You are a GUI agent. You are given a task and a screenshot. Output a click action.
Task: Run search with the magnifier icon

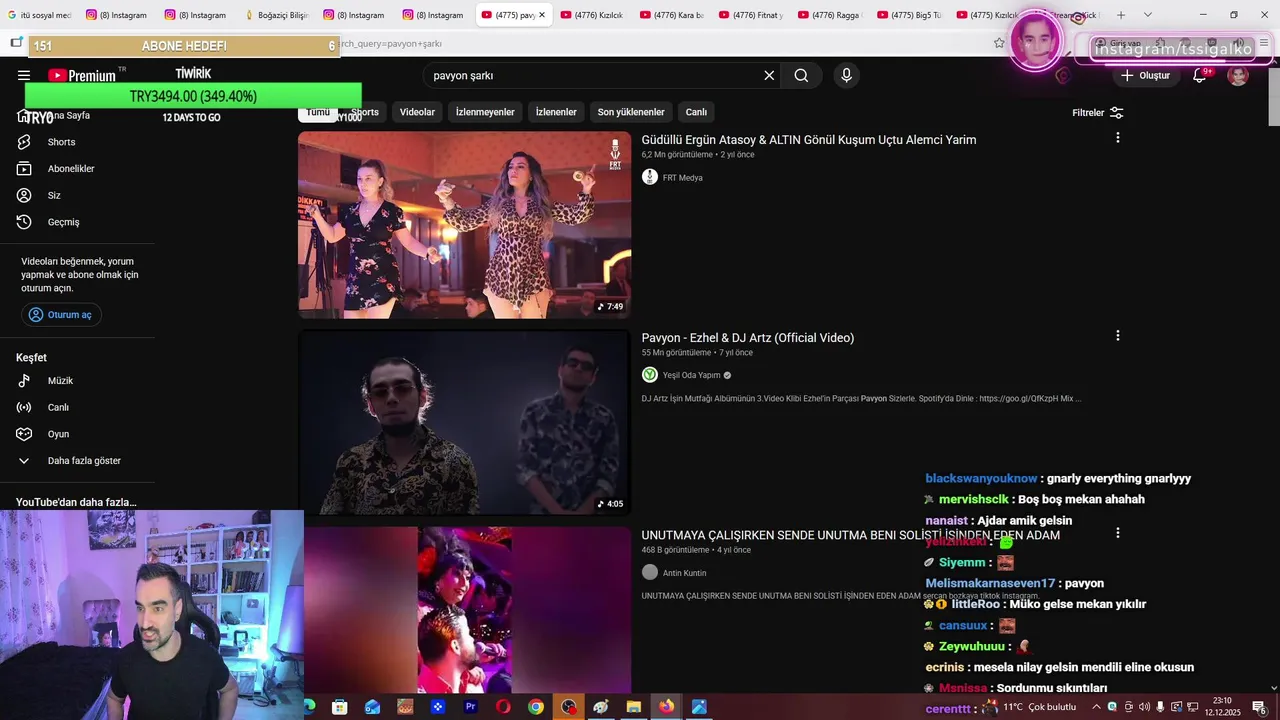coord(801,75)
